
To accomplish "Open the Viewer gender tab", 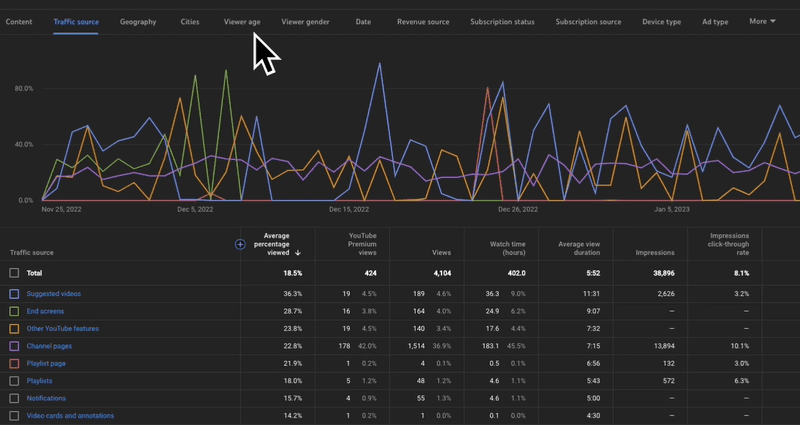I will pos(306,21).
